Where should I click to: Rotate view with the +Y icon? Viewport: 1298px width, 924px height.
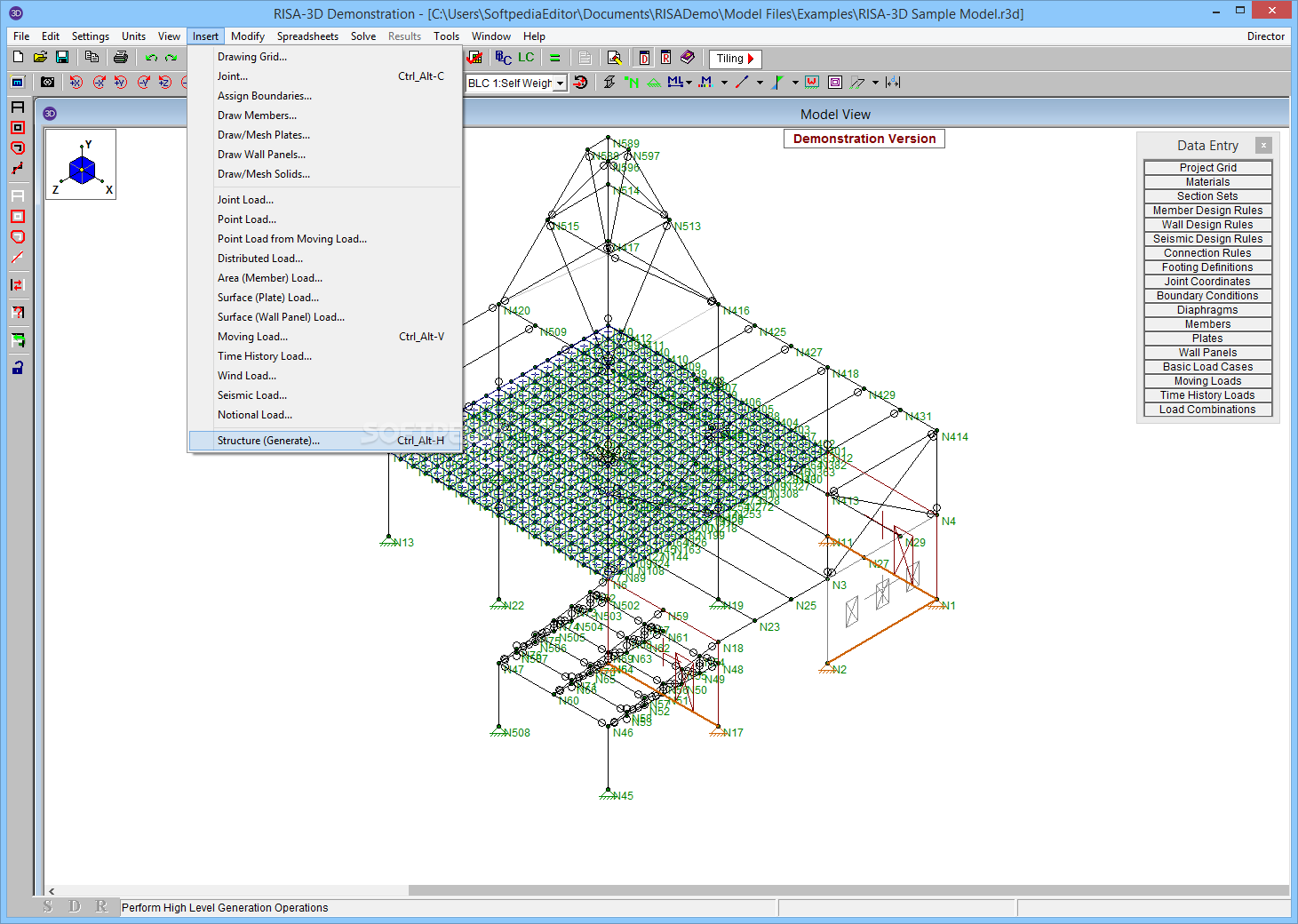pyautogui.click(x=121, y=82)
